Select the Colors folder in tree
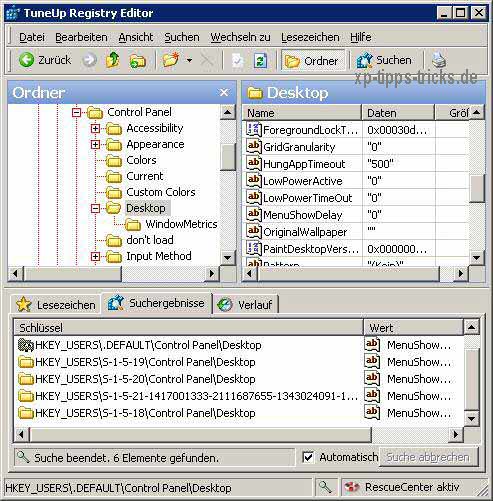The height and width of the screenshot is (501, 493). [141, 160]
